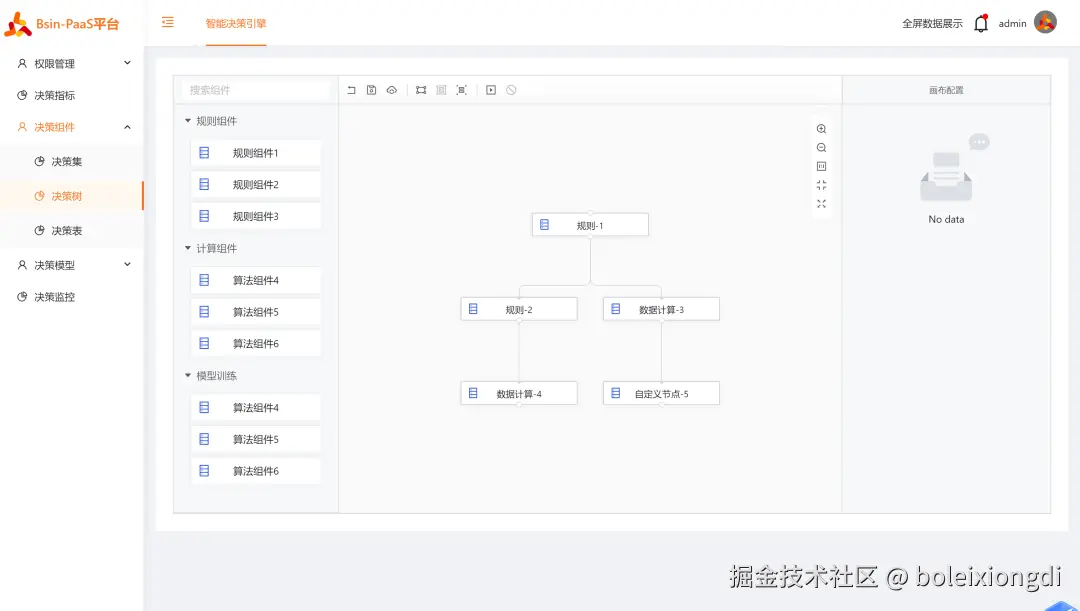Select 算法组件5 under 模型训练
The height and width of the screenshot is (611, 1080).
point(256,439)
